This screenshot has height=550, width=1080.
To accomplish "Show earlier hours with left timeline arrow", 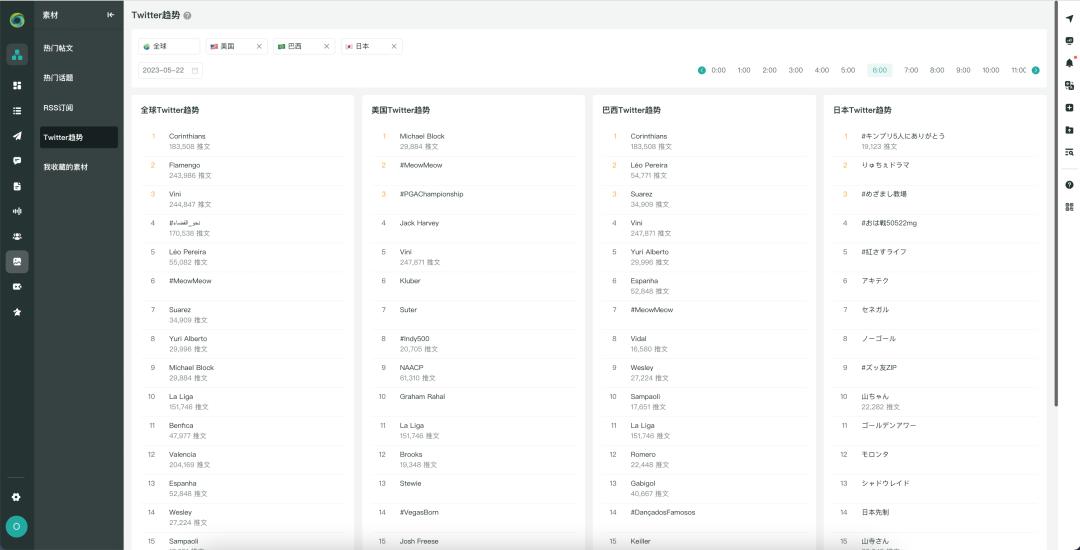I will tap(702, 70).
